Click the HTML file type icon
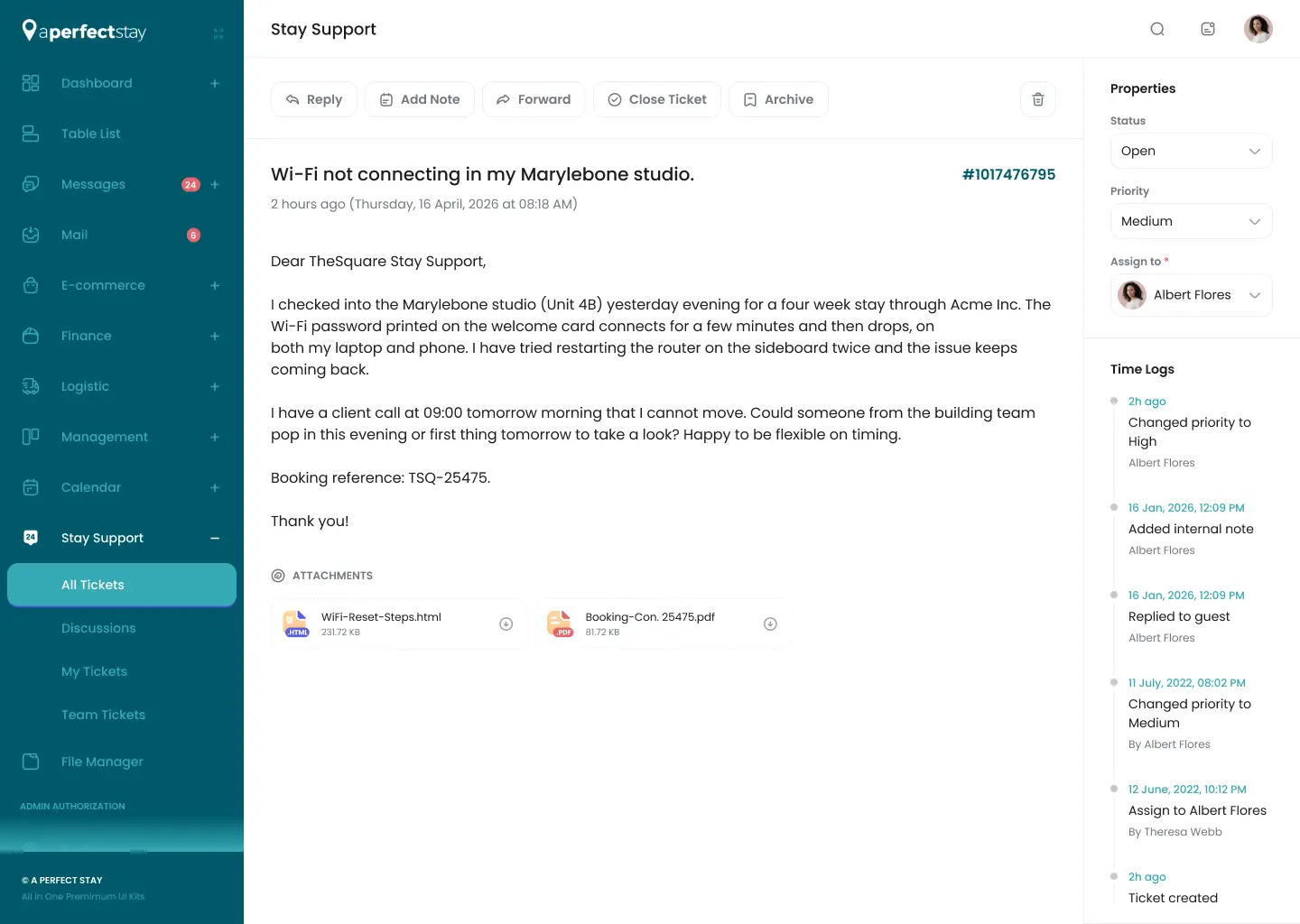 [x=296, y=624]
